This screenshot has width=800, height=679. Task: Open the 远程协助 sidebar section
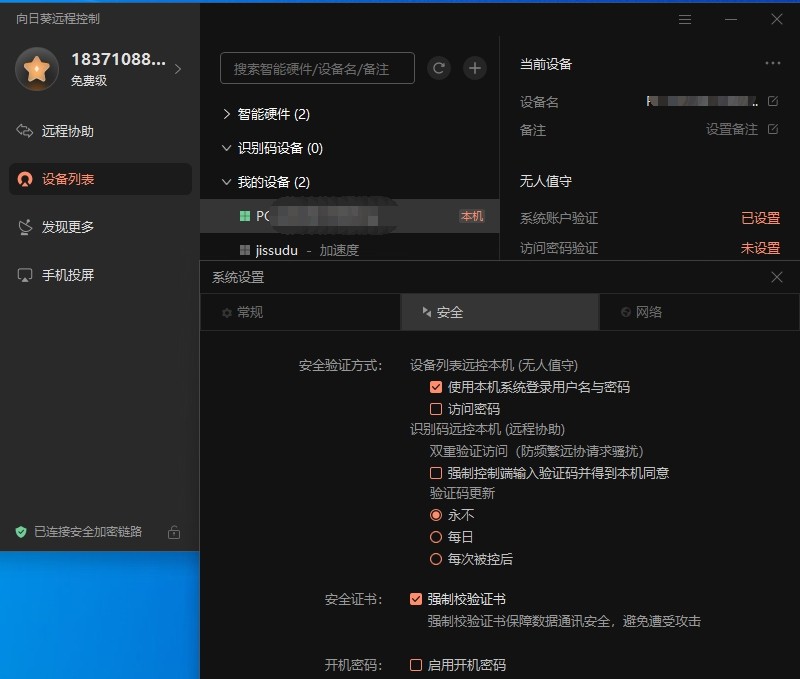tap(75, 131)
